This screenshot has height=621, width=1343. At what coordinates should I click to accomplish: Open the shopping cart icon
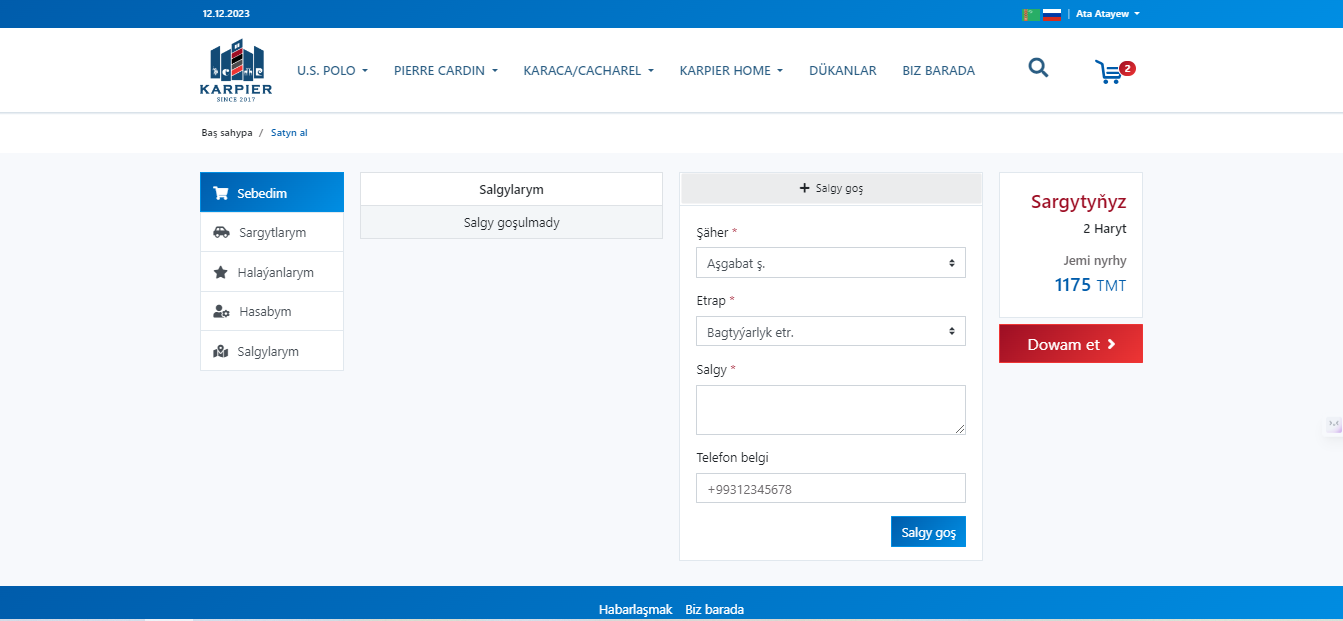pos(1108,72)
